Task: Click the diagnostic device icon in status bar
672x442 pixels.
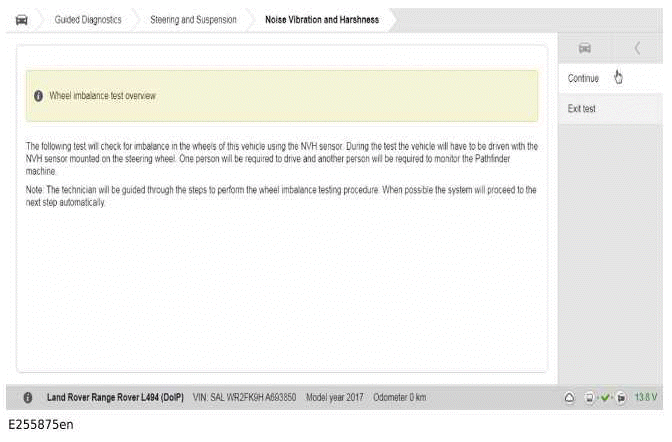Action: tap(621, 397)
